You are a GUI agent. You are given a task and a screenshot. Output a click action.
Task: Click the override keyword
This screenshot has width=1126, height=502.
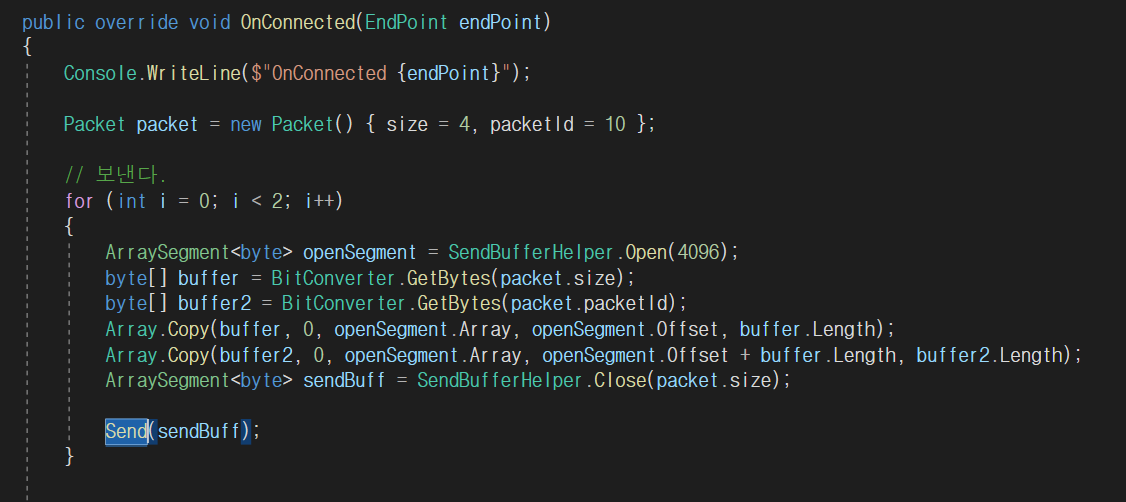point(135,22)
